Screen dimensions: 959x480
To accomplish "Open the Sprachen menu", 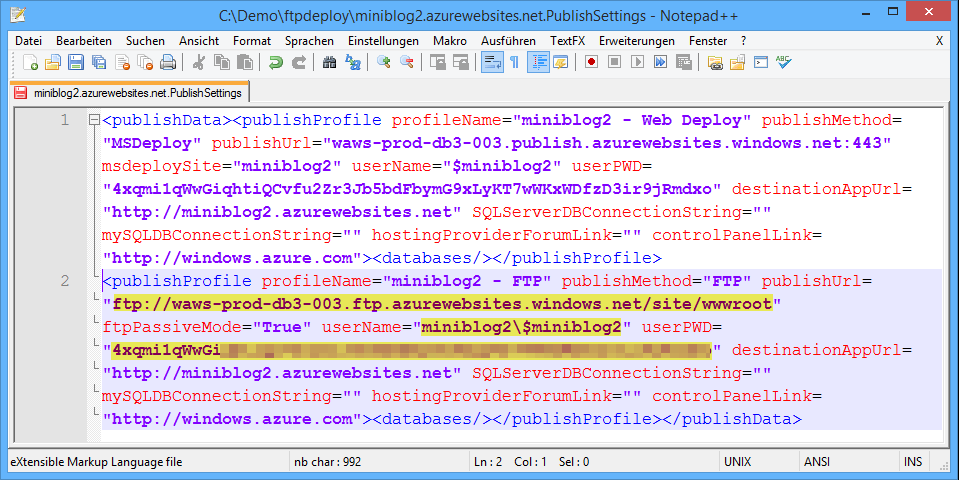I will (x=309, y=41).
